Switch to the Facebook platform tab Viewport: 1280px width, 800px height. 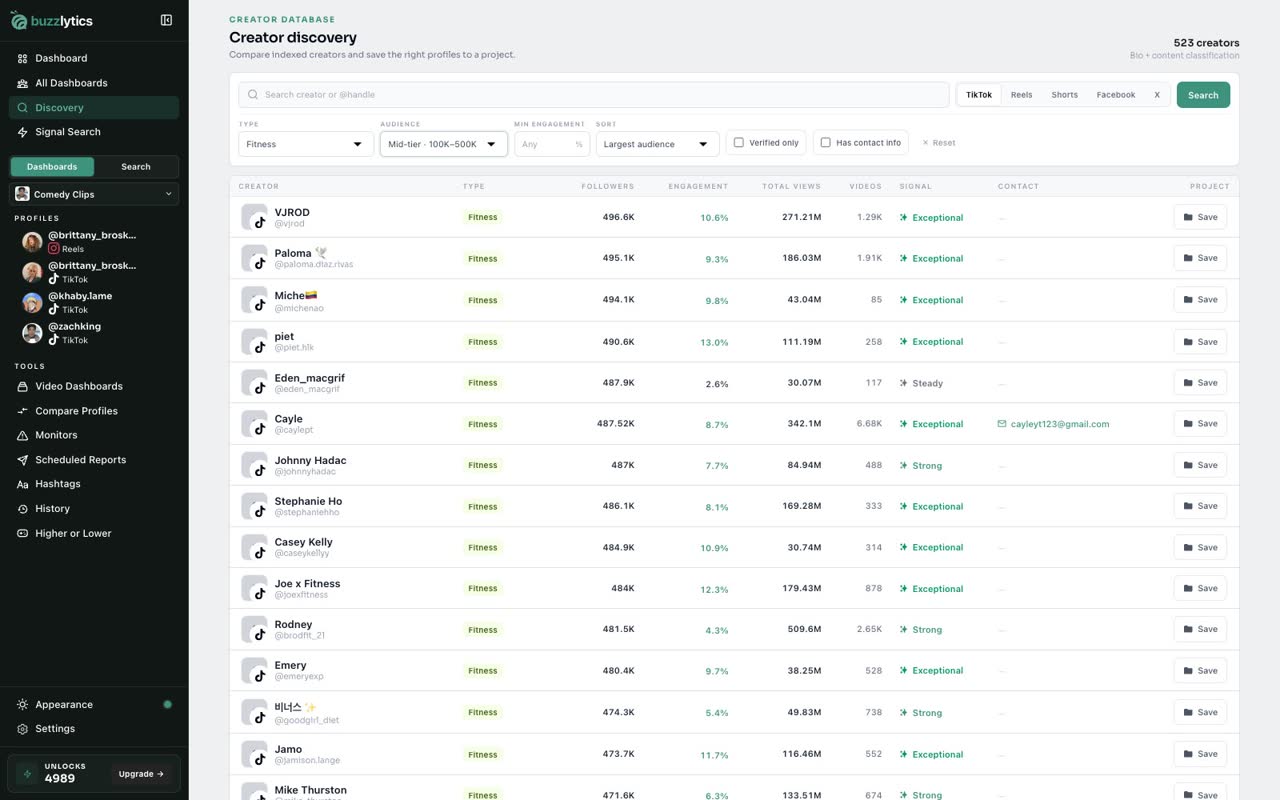click(1116, 95)
